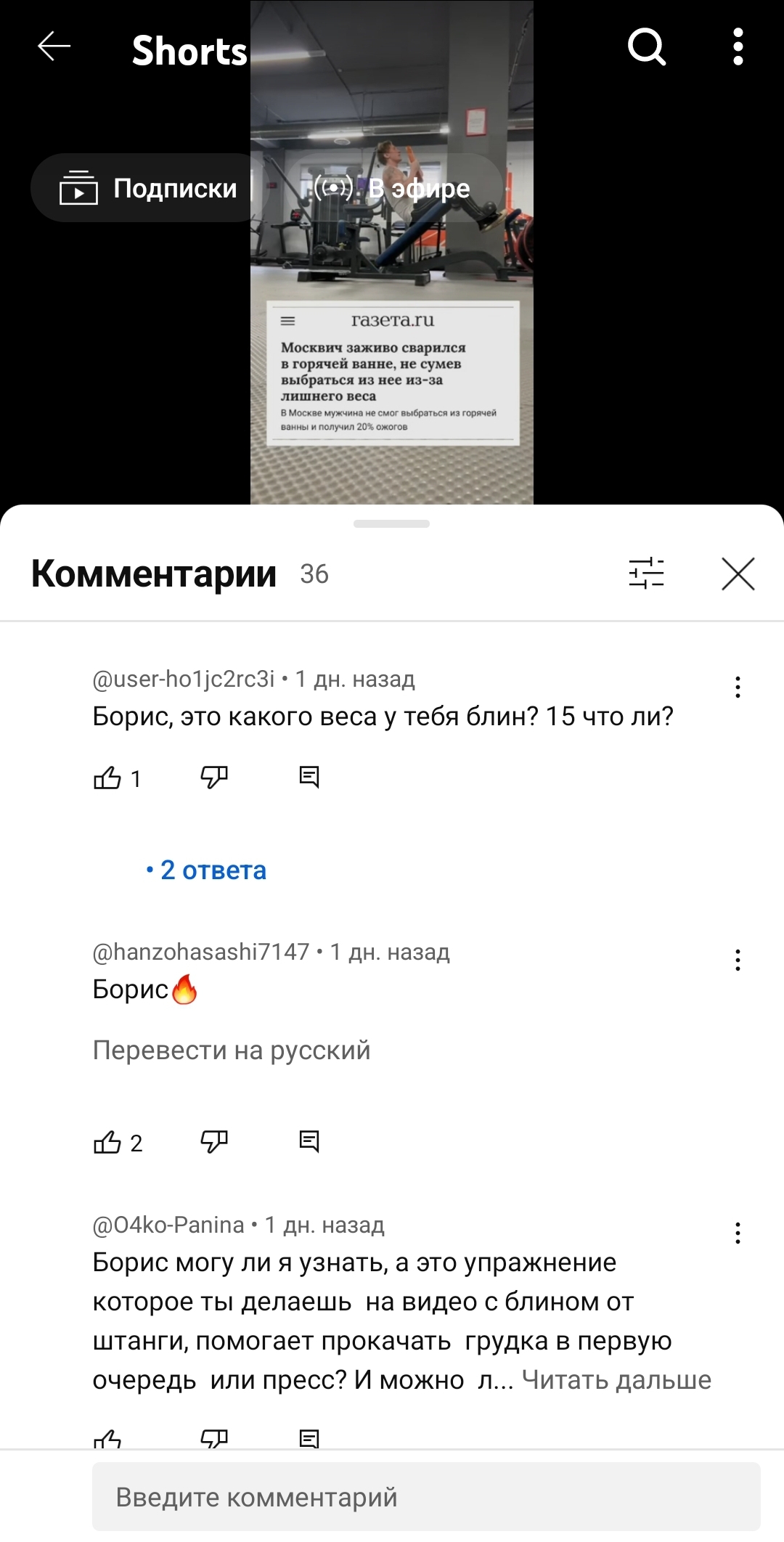This screenshot has width=784, height=1542.
Task: Expand the 2 ответа replies
Action: tap(206, 870)
